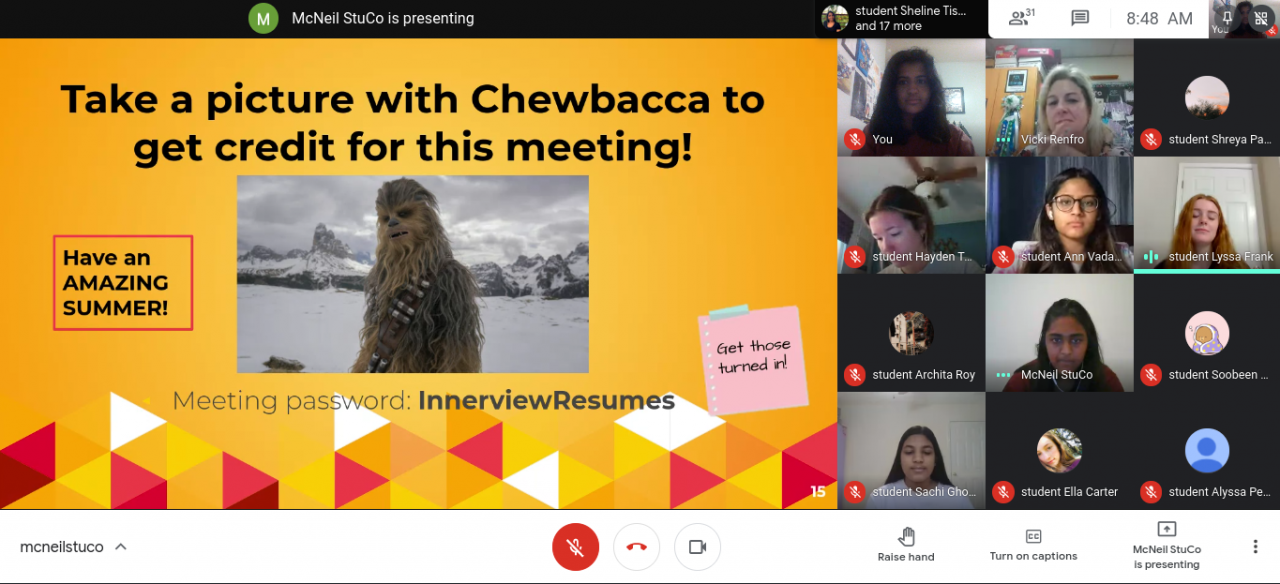Click student Ella Carter's muted mic icon

click(1003, 491)
